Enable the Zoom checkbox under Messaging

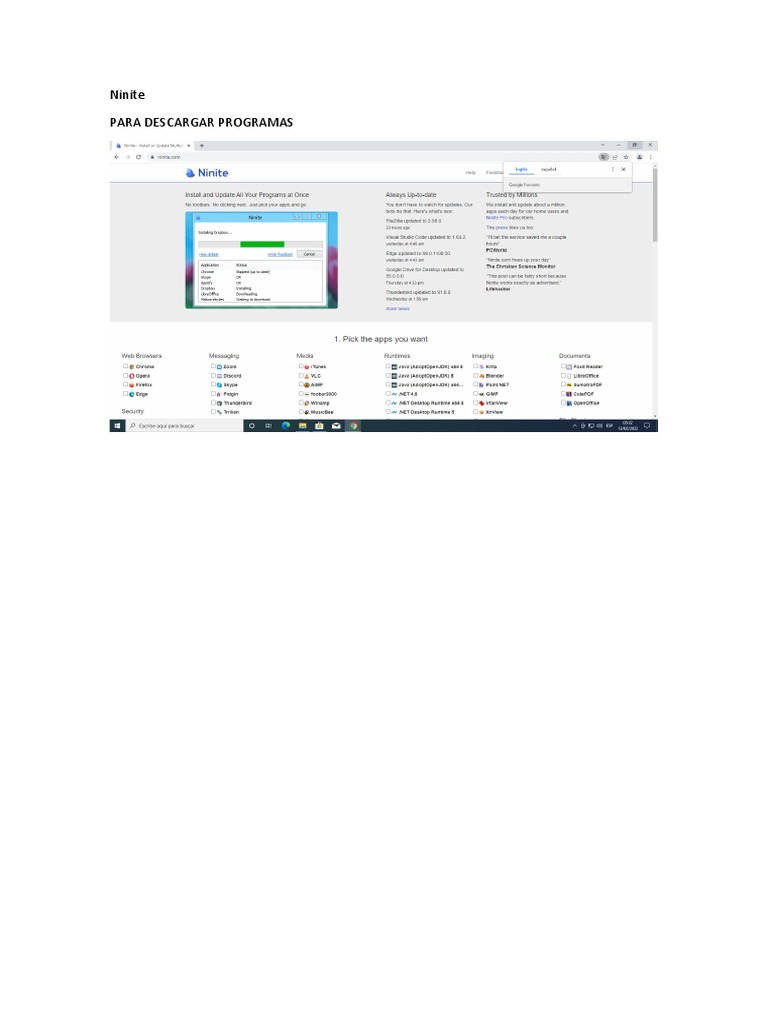click(213, 366)
